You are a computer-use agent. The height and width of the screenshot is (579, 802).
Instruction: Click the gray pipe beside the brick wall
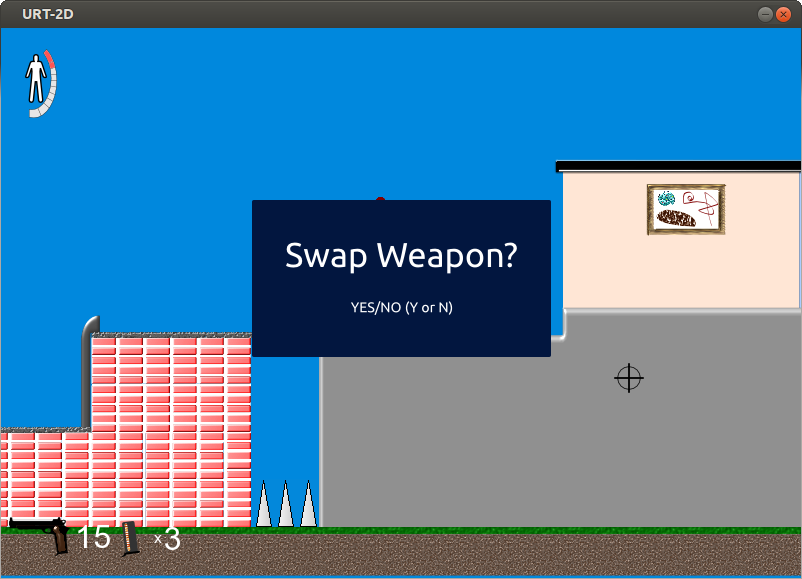[x=89, y=372]
